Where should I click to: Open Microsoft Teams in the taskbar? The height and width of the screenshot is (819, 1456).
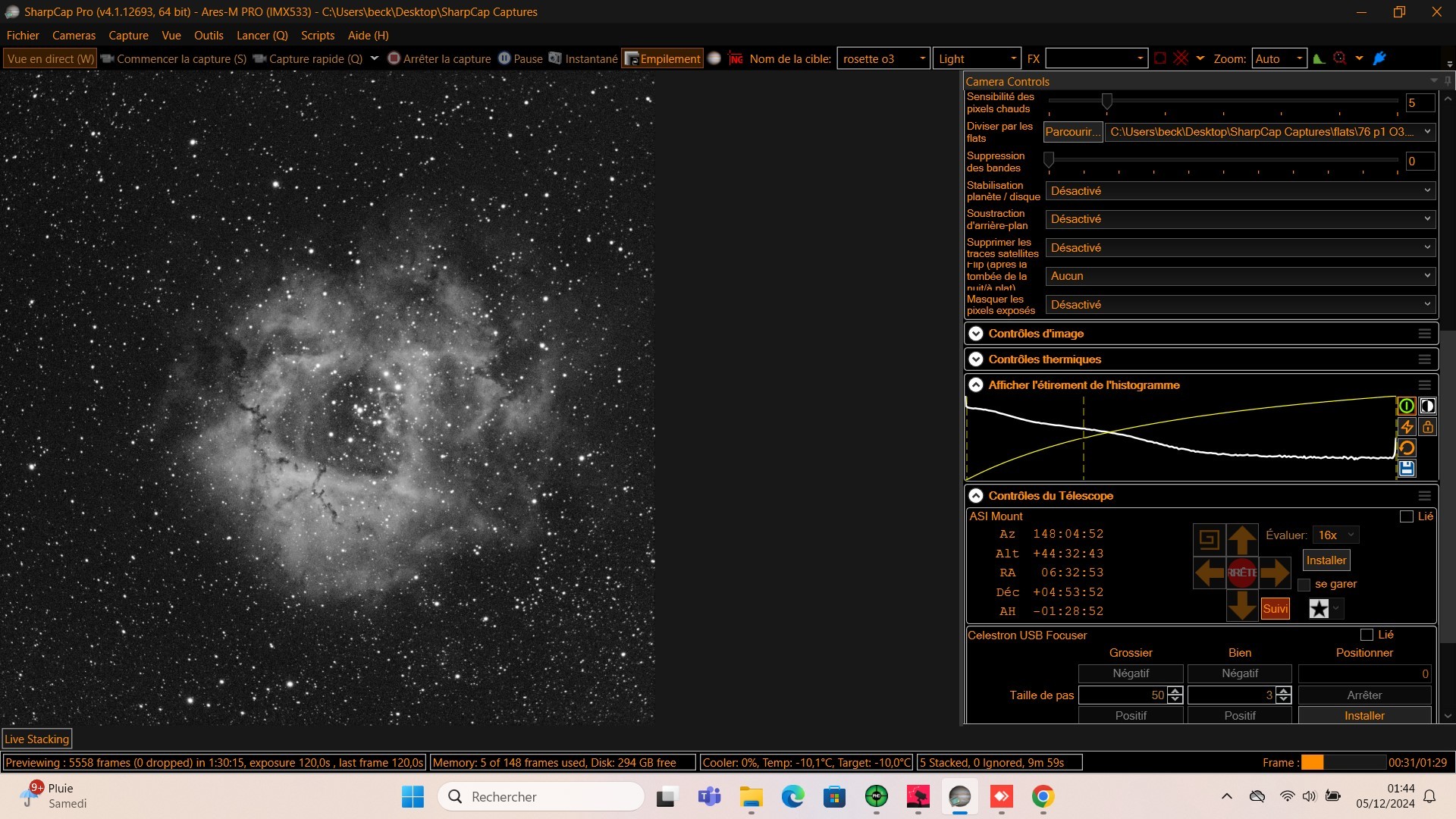click(x=709, y=796)
